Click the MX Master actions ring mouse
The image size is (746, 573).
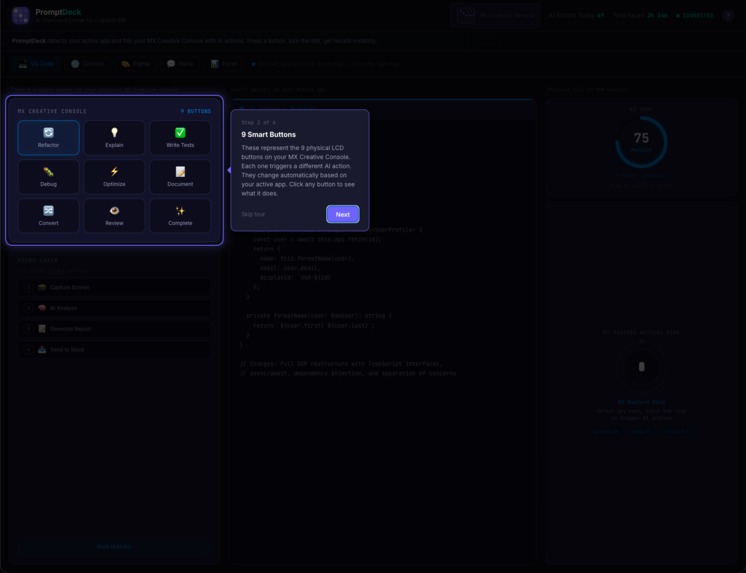click(x=641, y=367)
